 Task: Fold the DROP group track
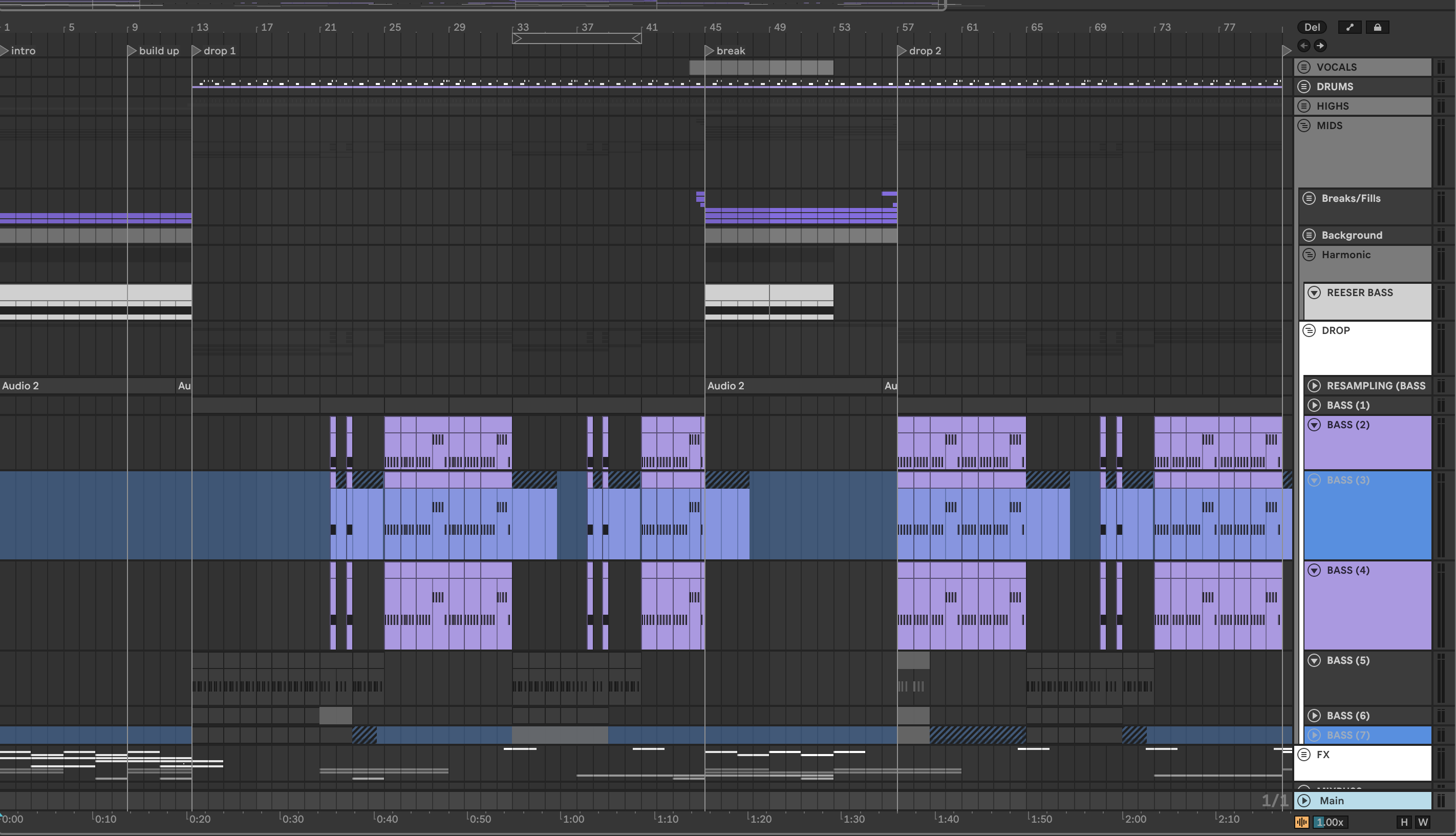[x=1309, y=331]
